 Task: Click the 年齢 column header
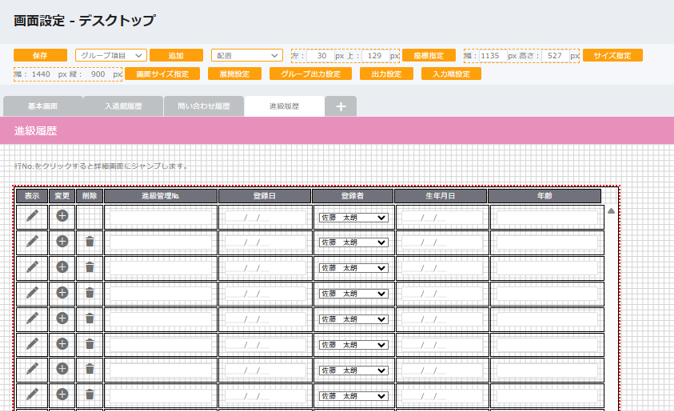tap(545, 196)
